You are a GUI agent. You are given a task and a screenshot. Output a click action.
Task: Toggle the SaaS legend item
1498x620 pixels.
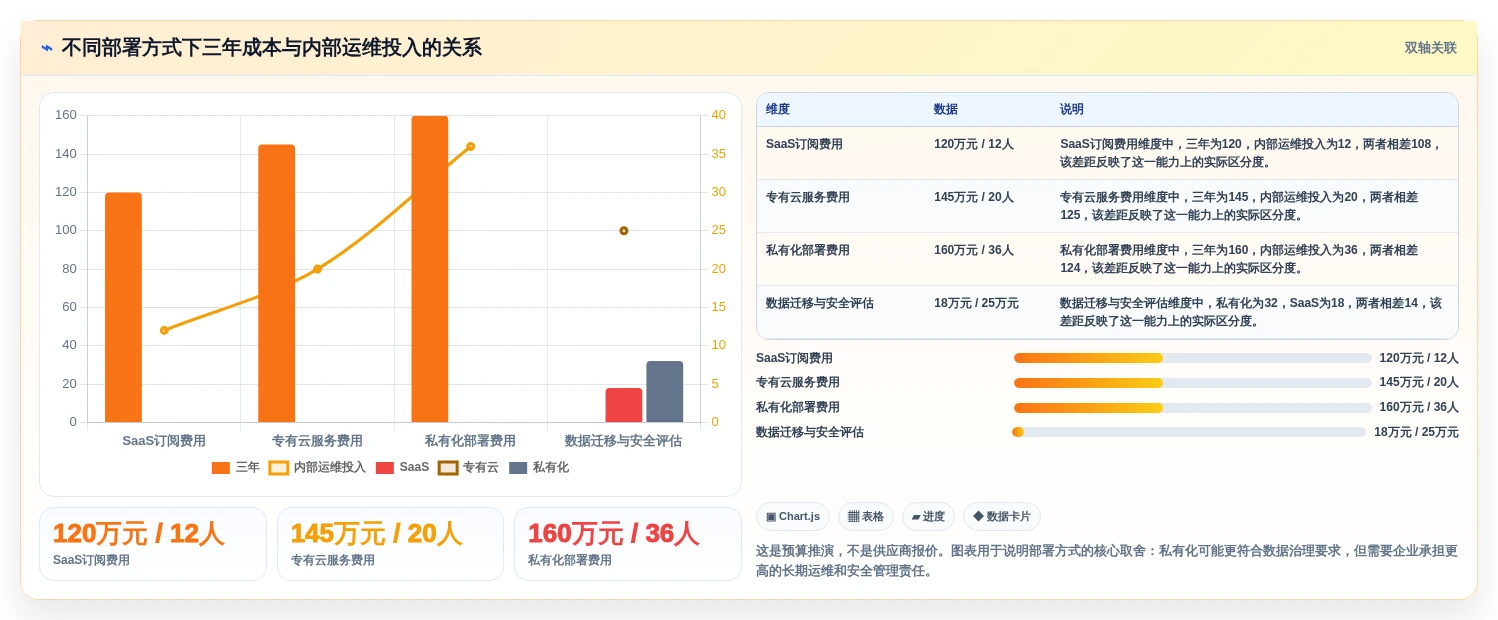pyautogui.click(x=403, y=467)
